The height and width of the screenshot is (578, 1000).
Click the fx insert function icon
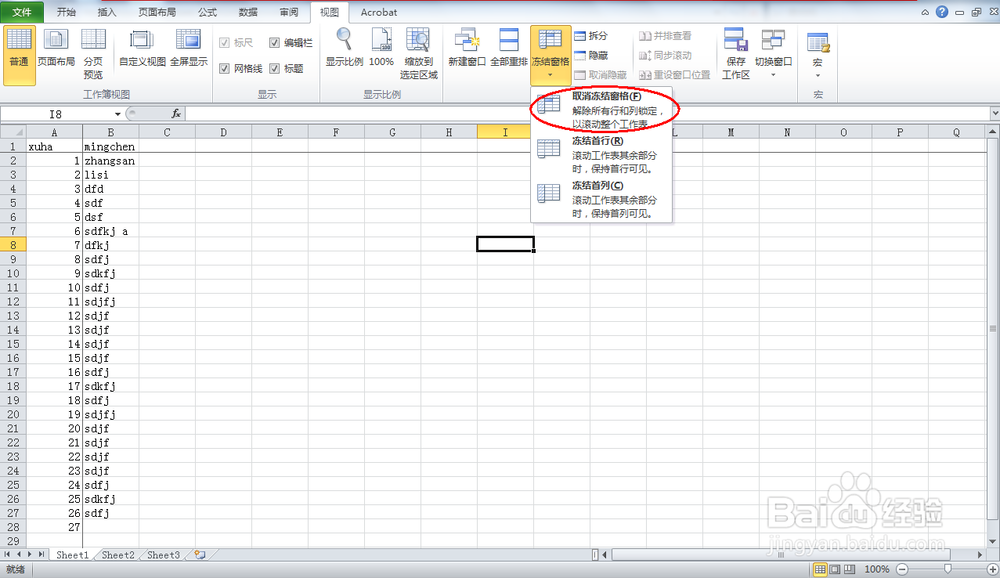click(176, 114)
